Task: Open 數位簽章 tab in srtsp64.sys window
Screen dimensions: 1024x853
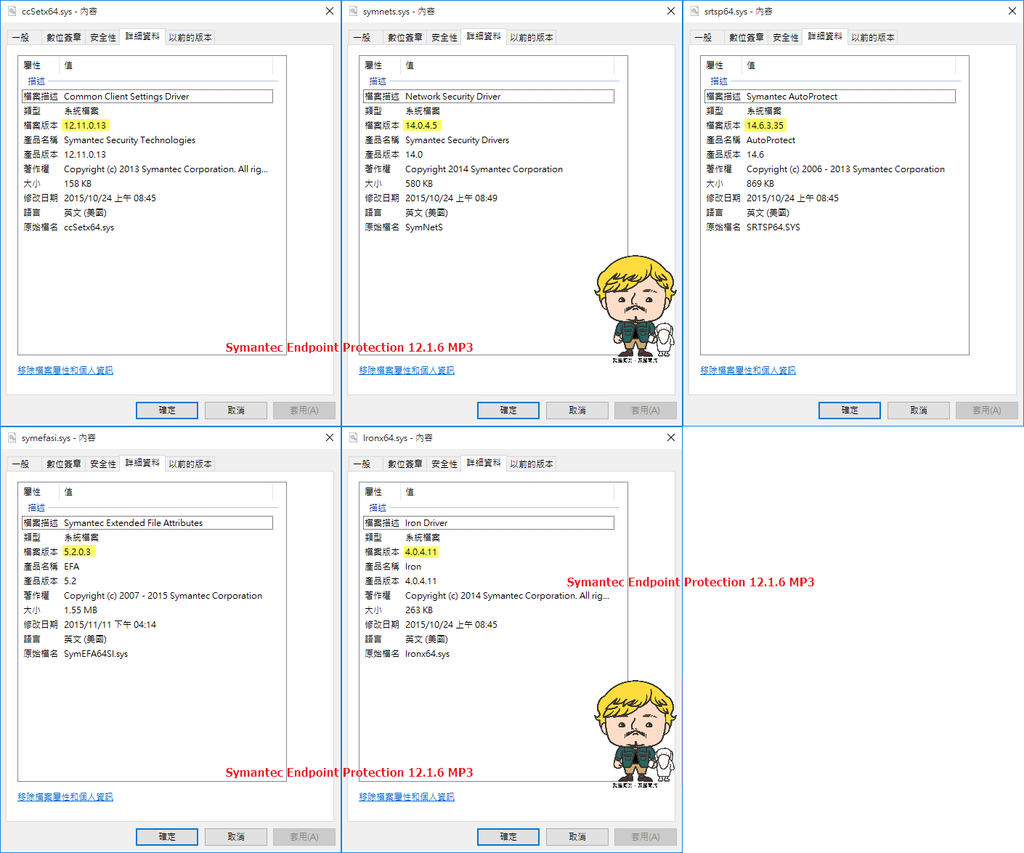Action: pyautogui.click(x=746, y=38)
